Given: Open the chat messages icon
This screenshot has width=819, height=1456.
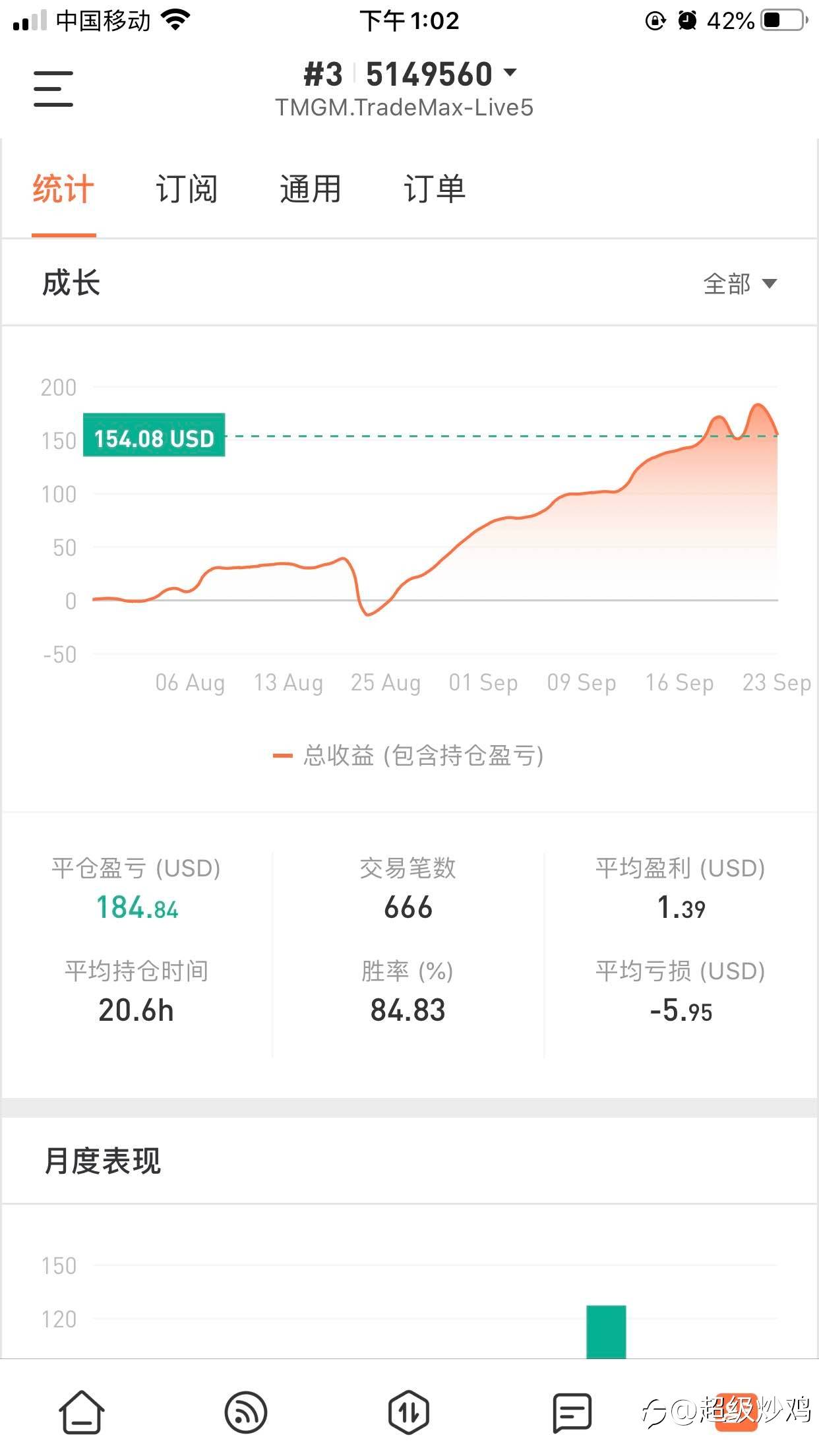Looking at the screenshot, I should (x=572, y=1412).
